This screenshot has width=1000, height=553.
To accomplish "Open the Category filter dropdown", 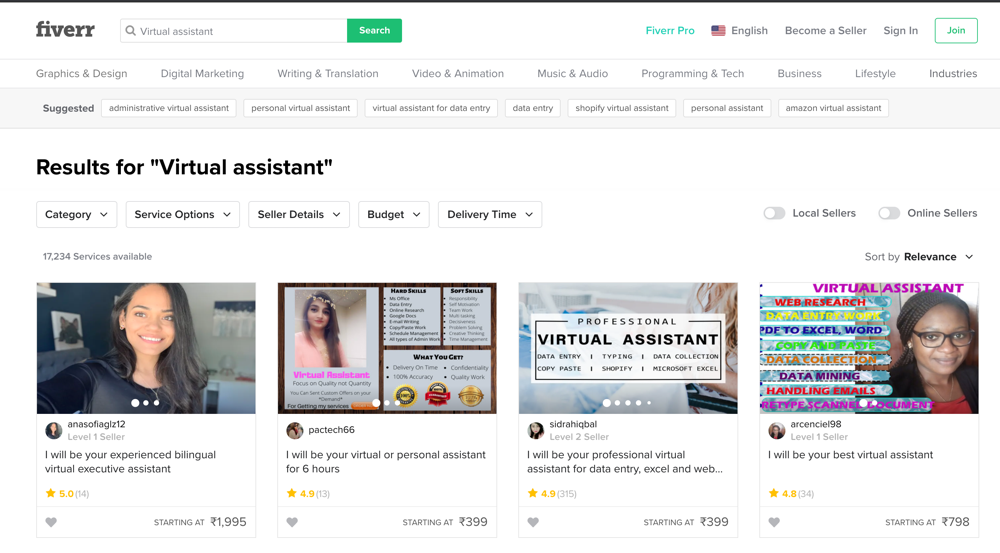I will pos(77,214).
